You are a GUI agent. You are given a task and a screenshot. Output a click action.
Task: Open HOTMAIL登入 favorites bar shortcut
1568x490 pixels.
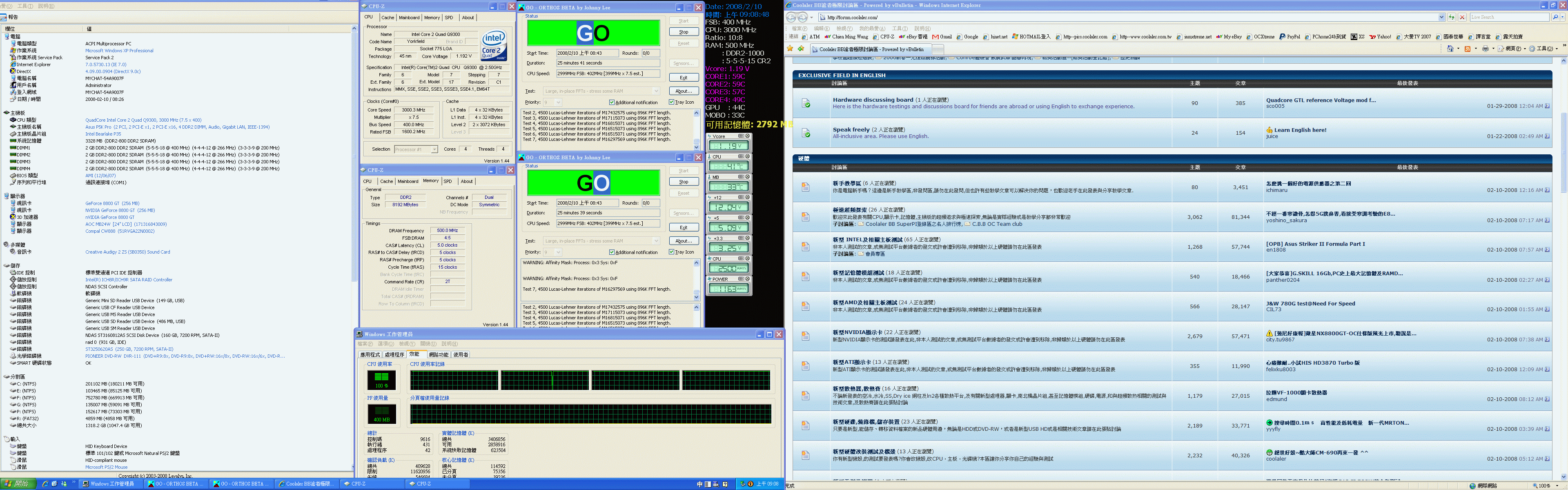click(x=1031, y=36)
